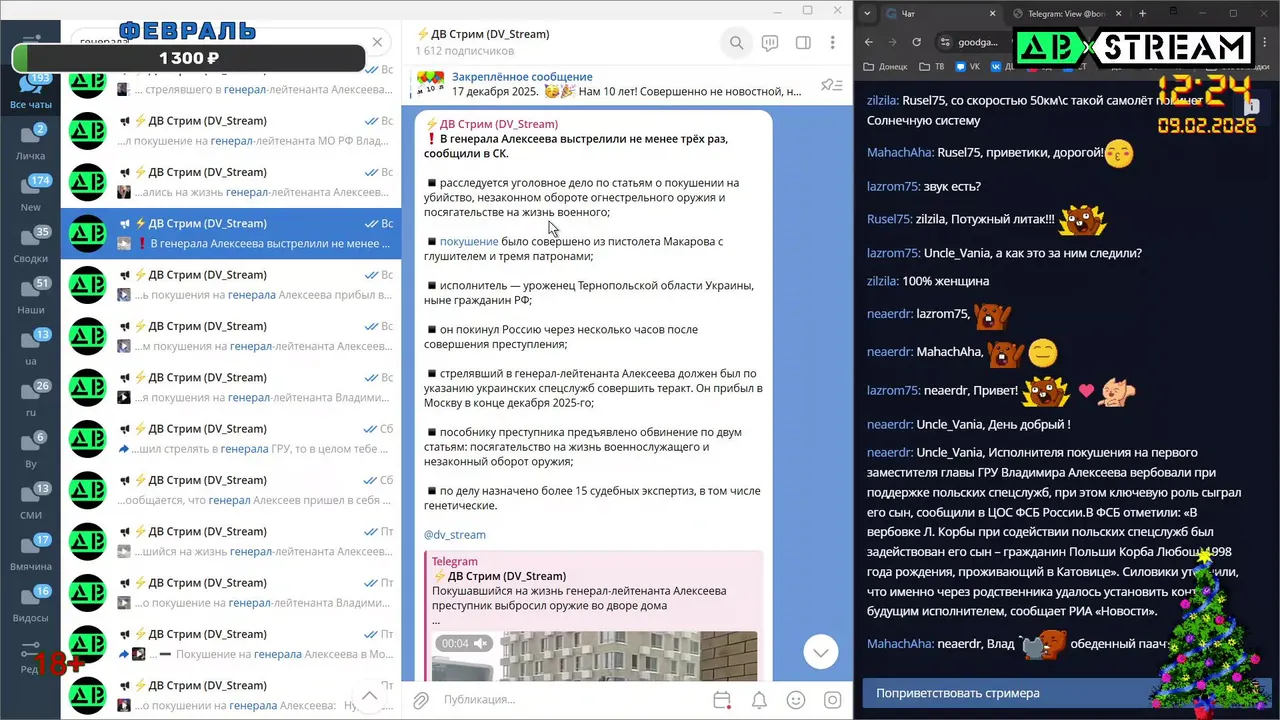Open the 'Видосы' chat folder

click(31, 604)
